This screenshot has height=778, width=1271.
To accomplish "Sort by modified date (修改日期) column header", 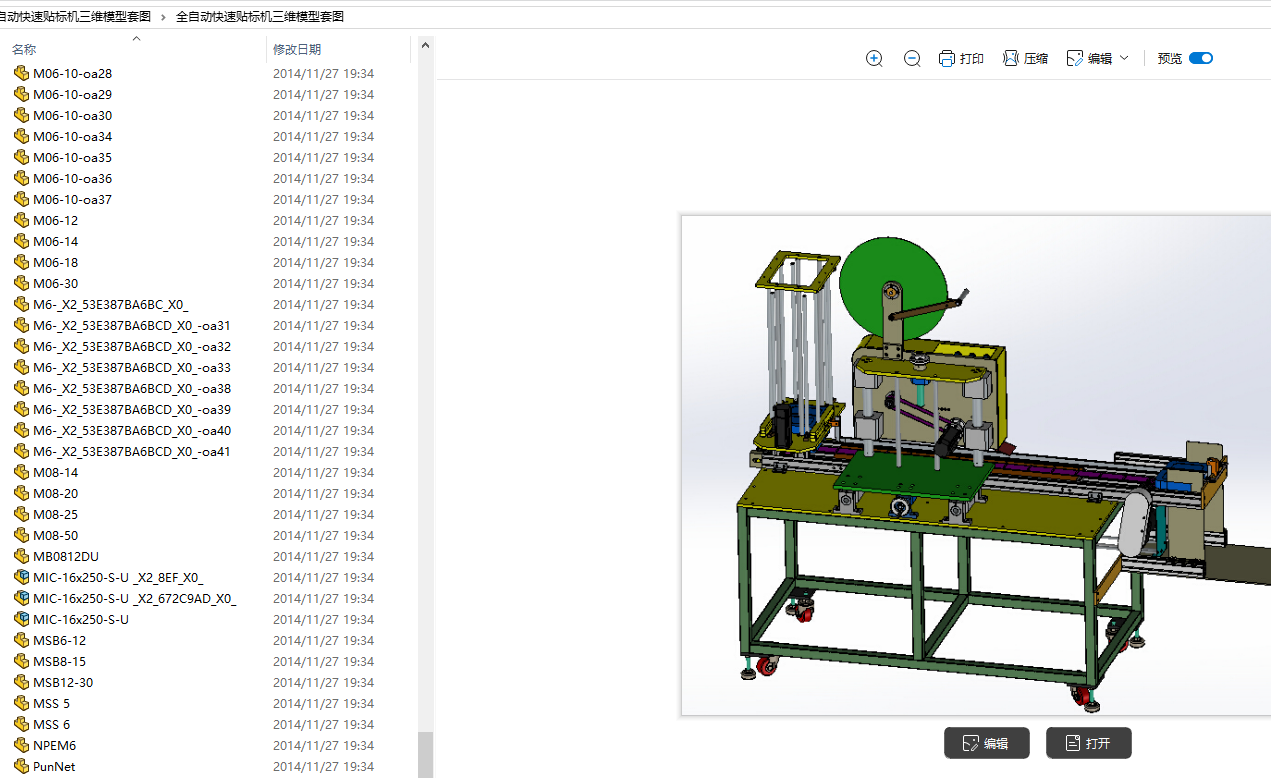I will tap(297, 49).
